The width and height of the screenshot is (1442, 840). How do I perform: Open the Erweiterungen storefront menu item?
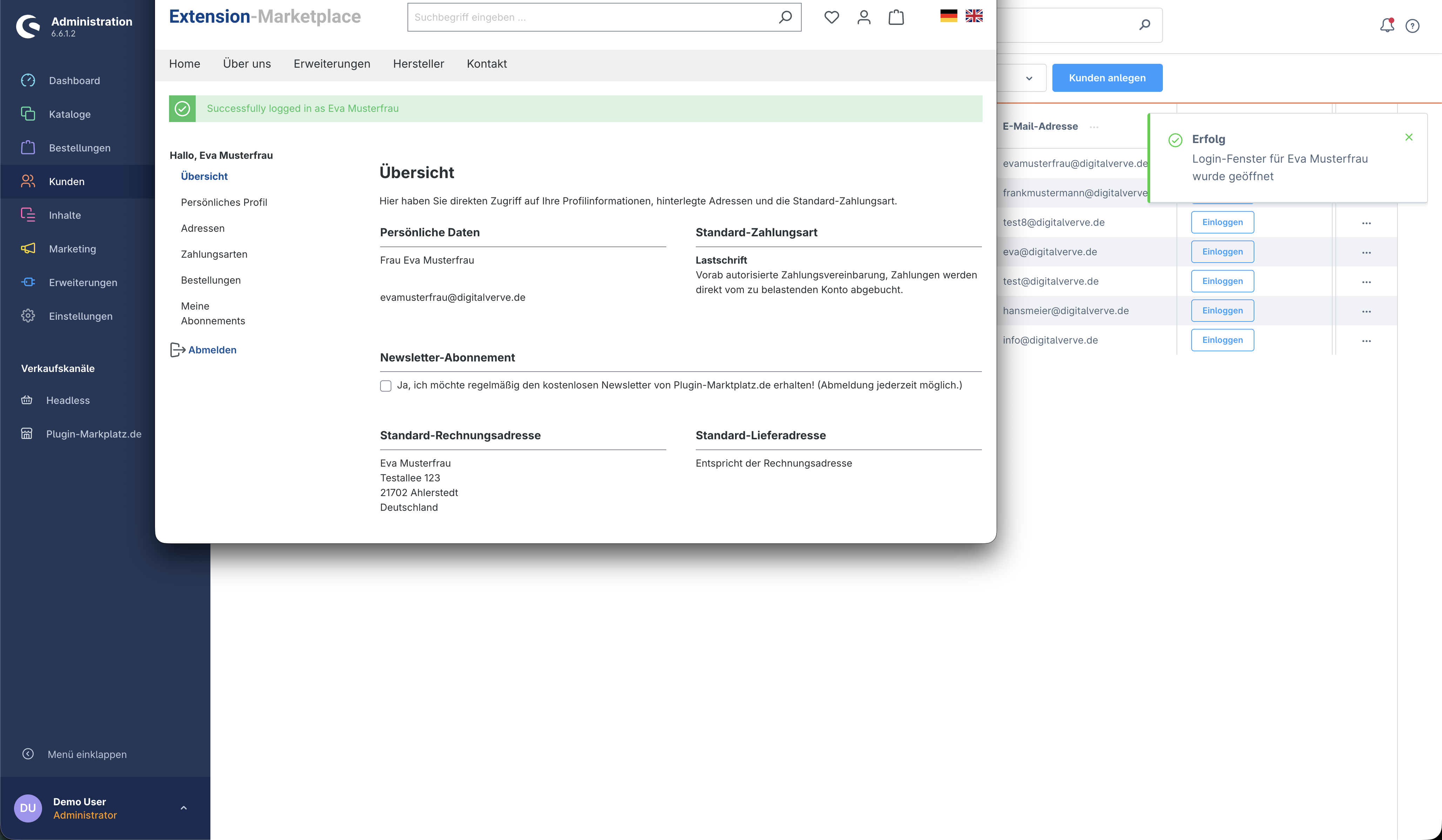click(x=331, y=63)
